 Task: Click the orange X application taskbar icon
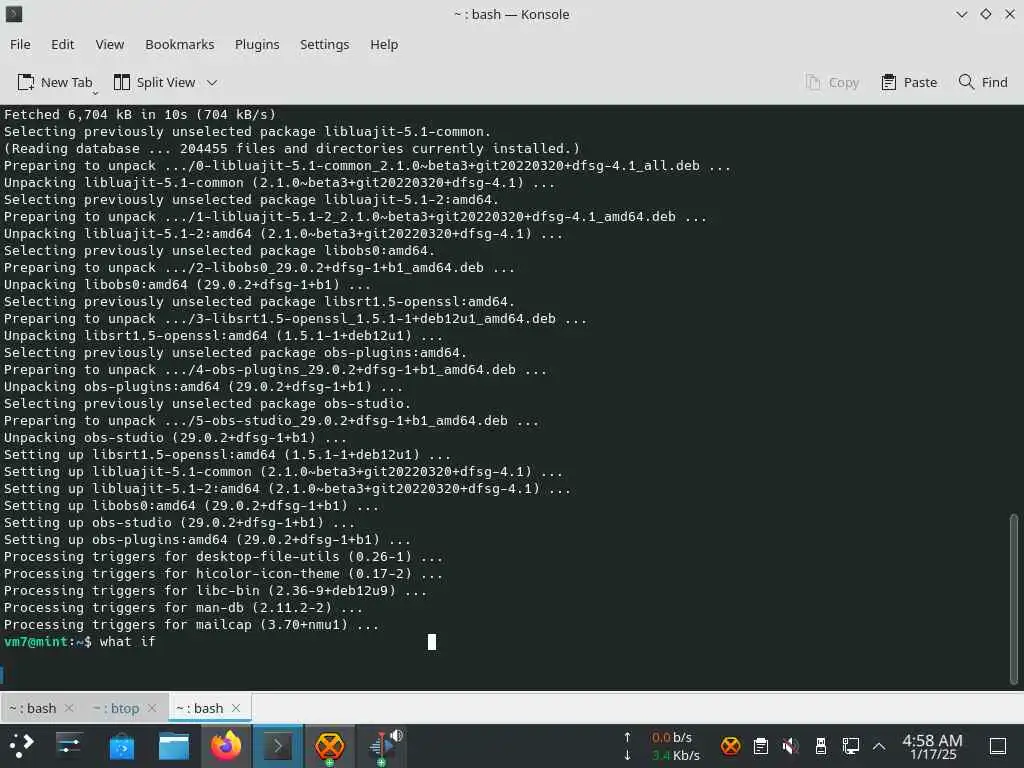pyautogui.click(x=330, y=746)
